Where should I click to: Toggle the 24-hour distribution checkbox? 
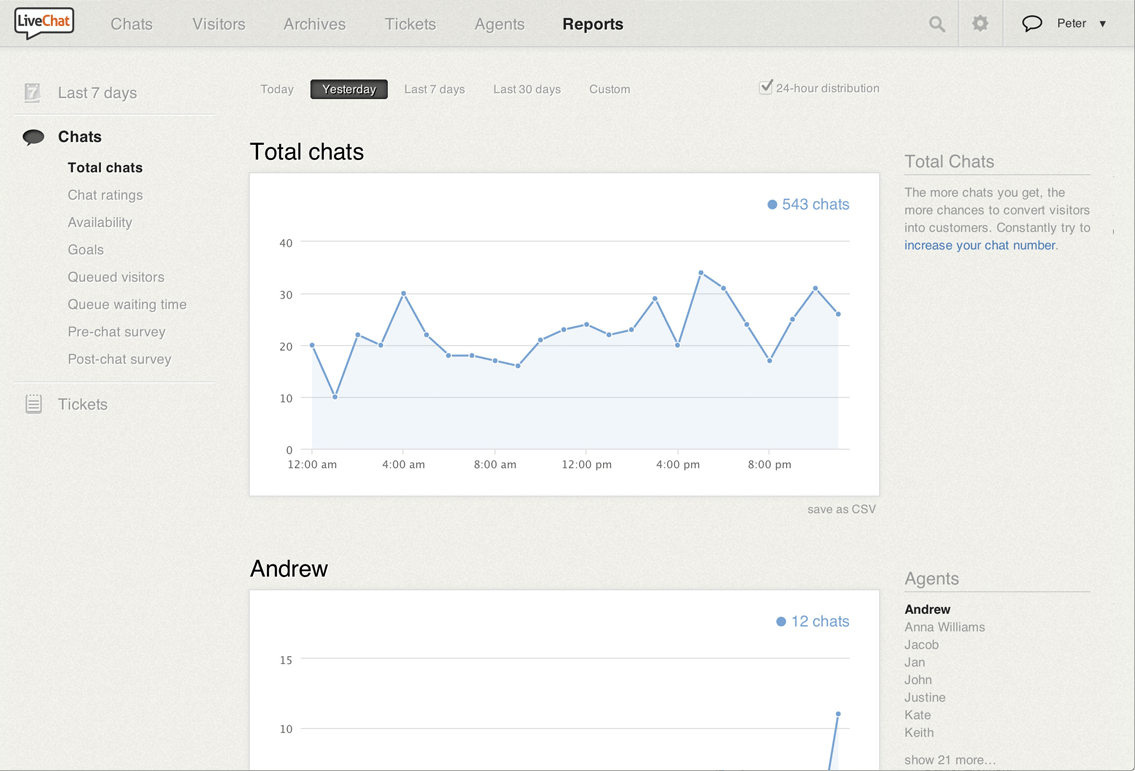click(x=766, y=87)
